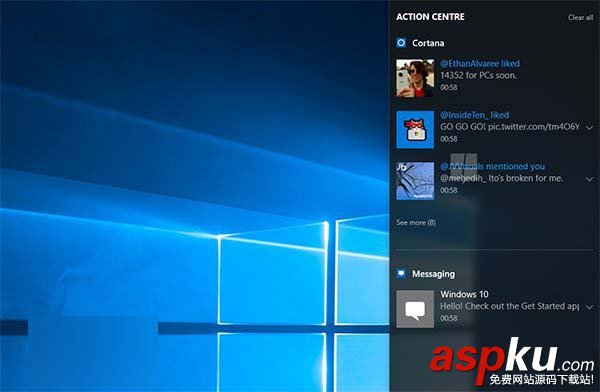The width and height of the screenshot is (600, 392).
Task: Click the 'Ito's broken for me.' text
Action: coord(526,178)
